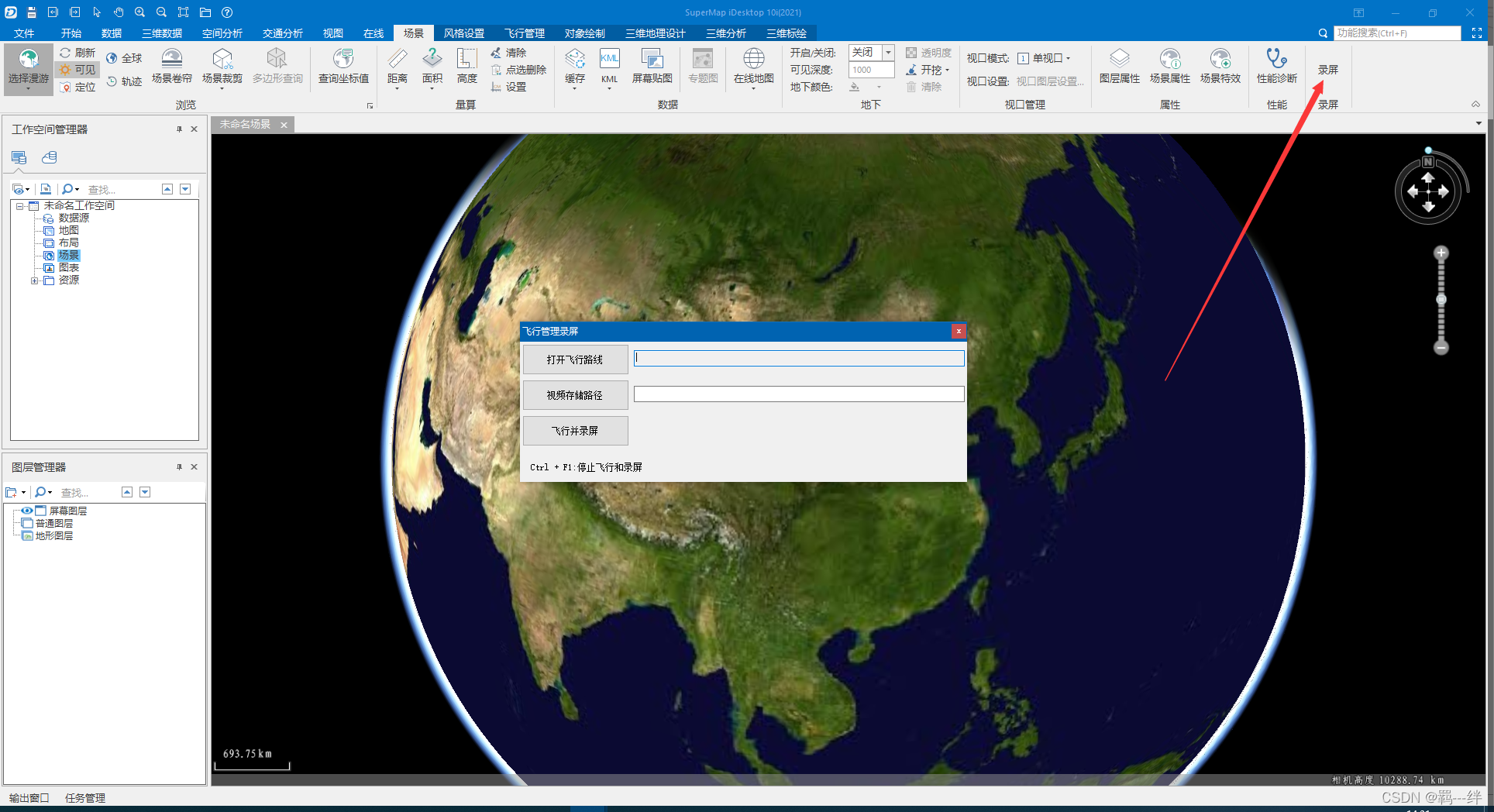Open the measurement Settings (设置) tool
Viewport: 1494px width, 812px height.
click(508, 87)
